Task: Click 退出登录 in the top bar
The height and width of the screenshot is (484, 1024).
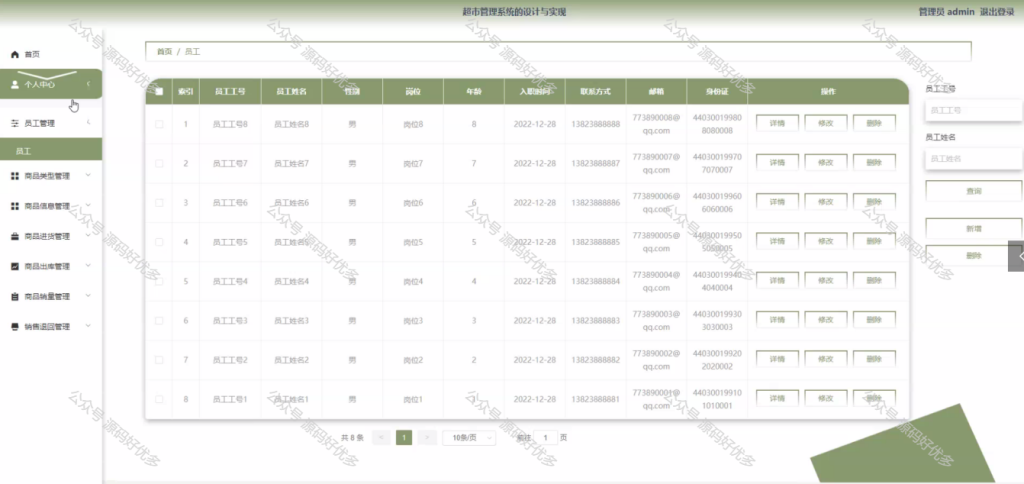Action: [997, 12]
